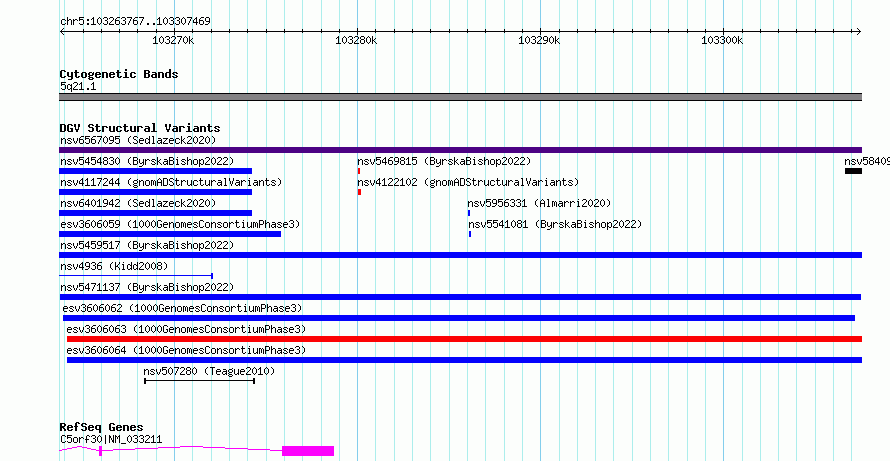Viewport: 890px width, 461px height.
Task: Click the 103290k ruler tick label
Action: [540, 40]
